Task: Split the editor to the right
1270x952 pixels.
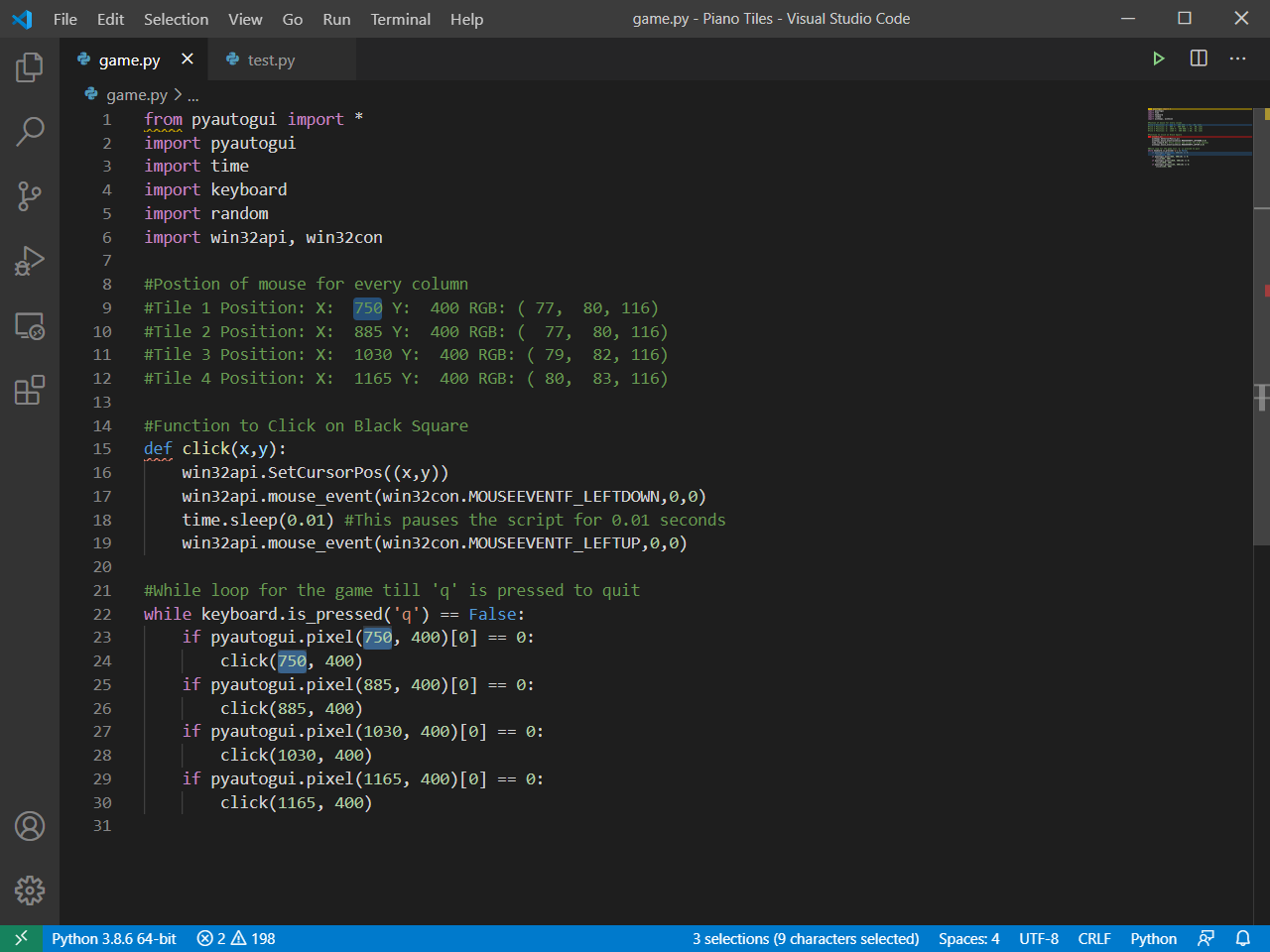Action: (1198, 59)
